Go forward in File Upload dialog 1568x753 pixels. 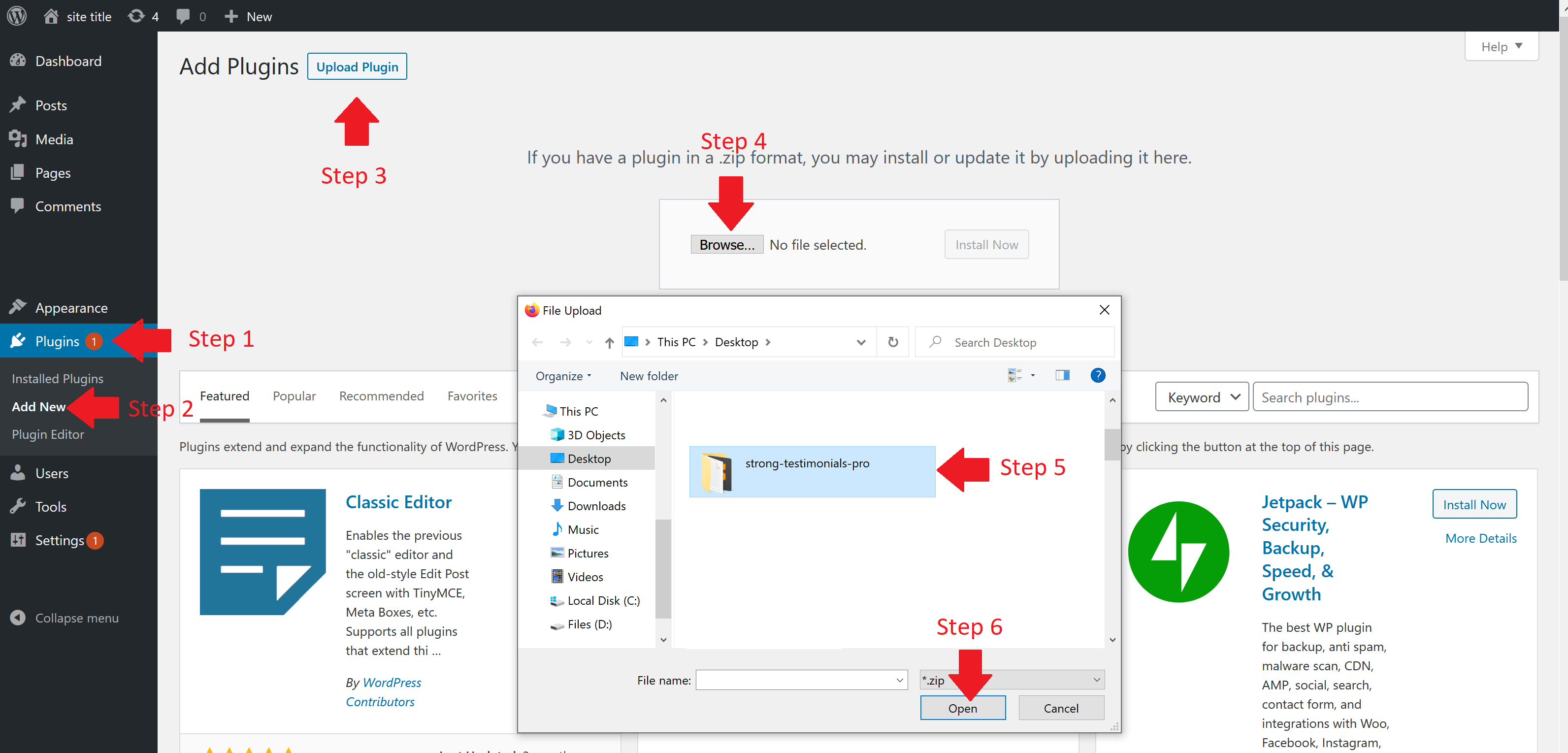565,342
